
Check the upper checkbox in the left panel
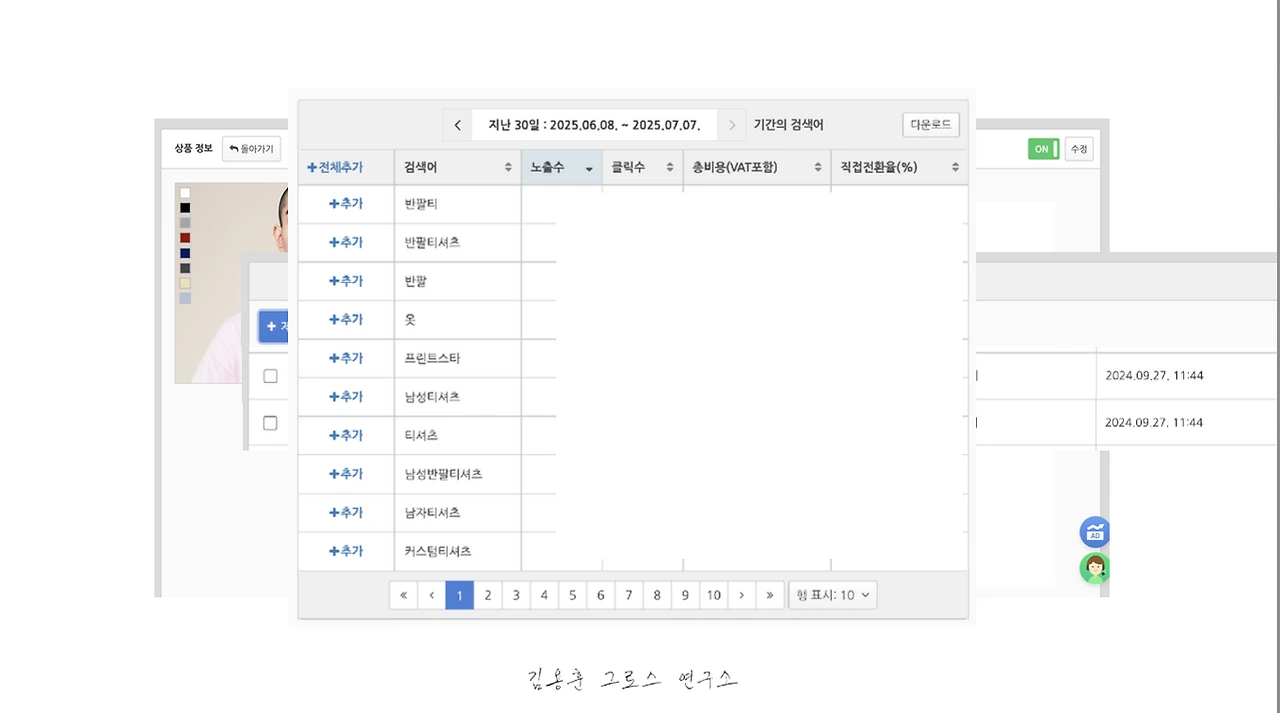pos(270,376)
